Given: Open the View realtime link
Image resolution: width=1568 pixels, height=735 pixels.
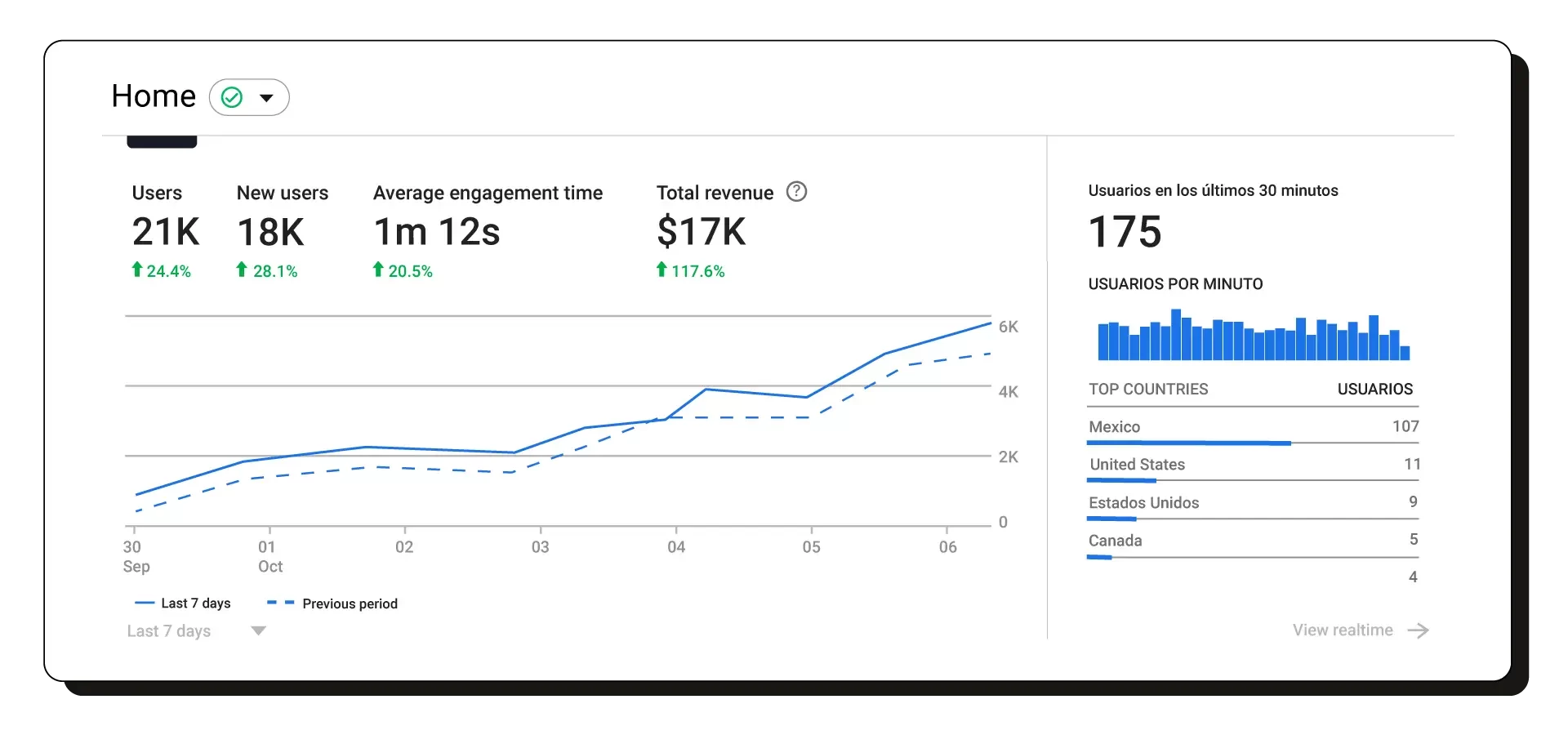Looking at the screenshot, I should pyautogui.click(x=1342, y=630).
